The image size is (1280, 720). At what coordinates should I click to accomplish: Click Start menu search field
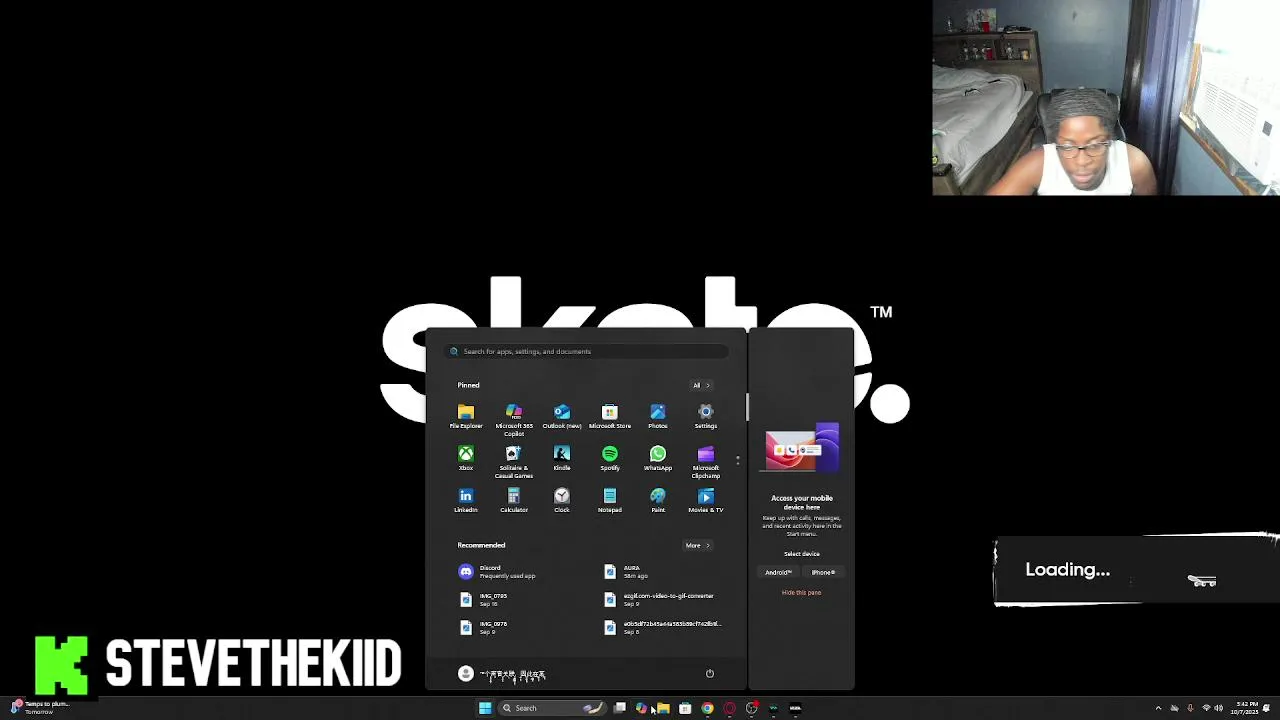pos(587,351)
